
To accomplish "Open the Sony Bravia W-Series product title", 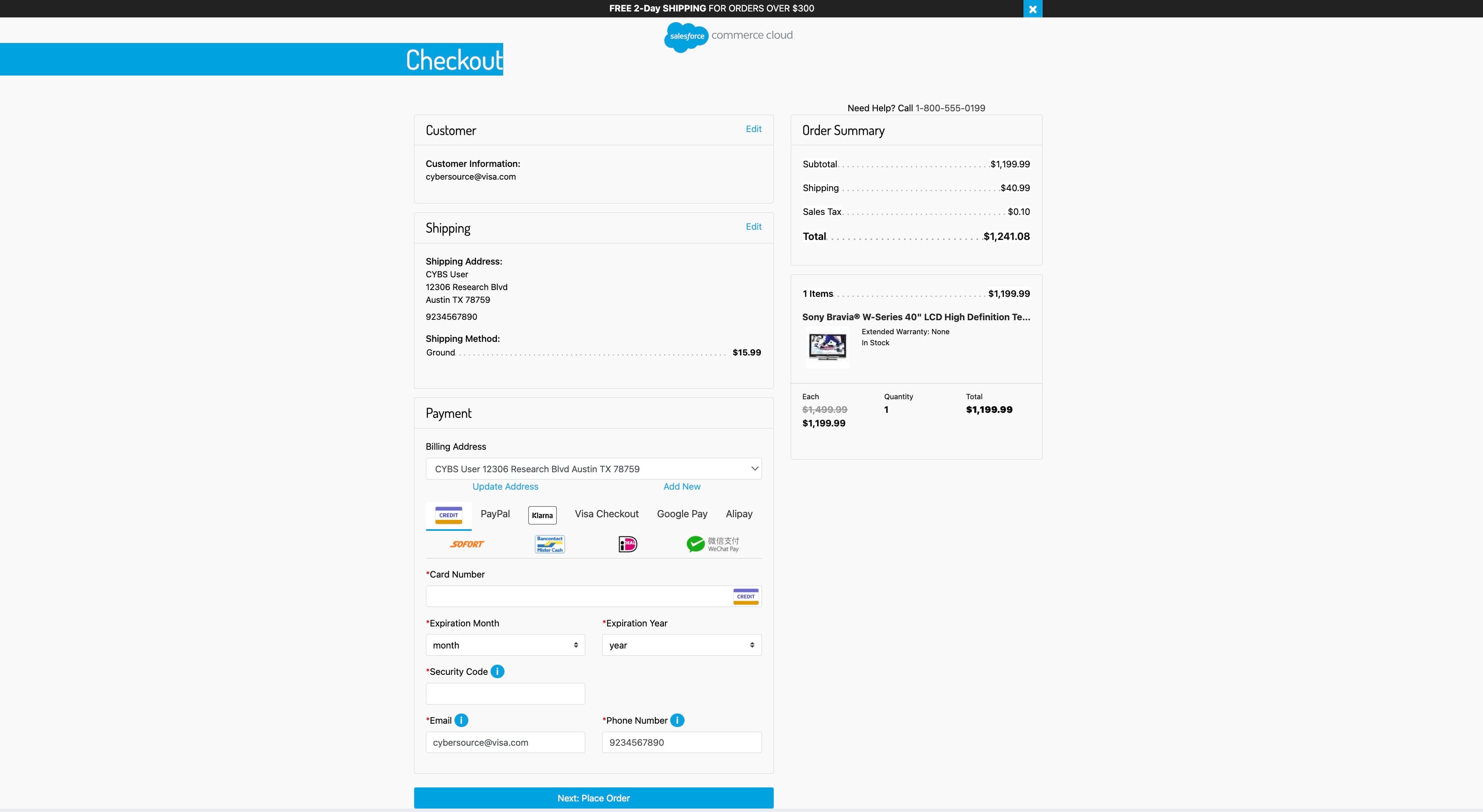I will [x=916, y=317].
